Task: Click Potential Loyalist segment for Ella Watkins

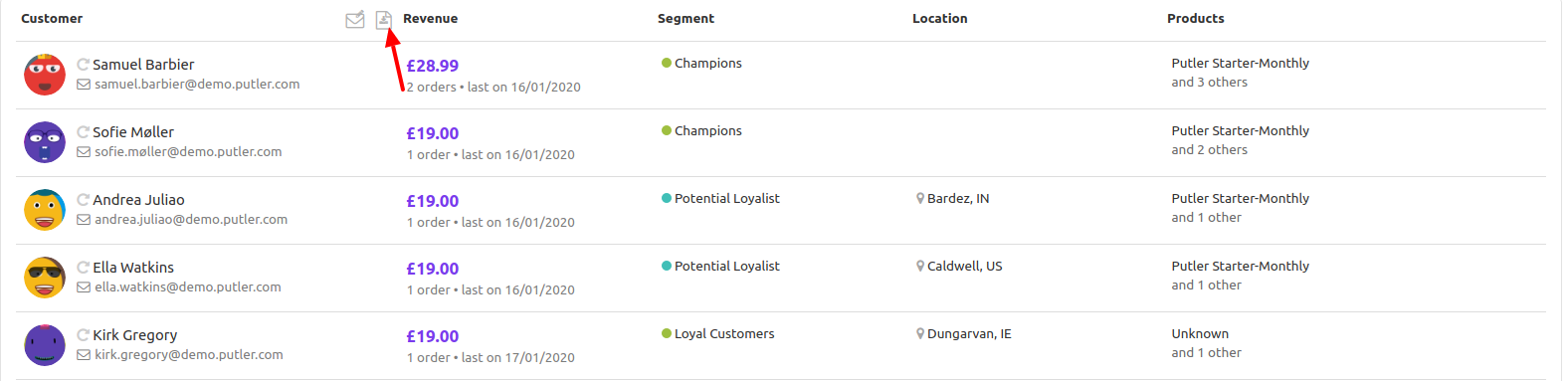Action: click(727, 267)
